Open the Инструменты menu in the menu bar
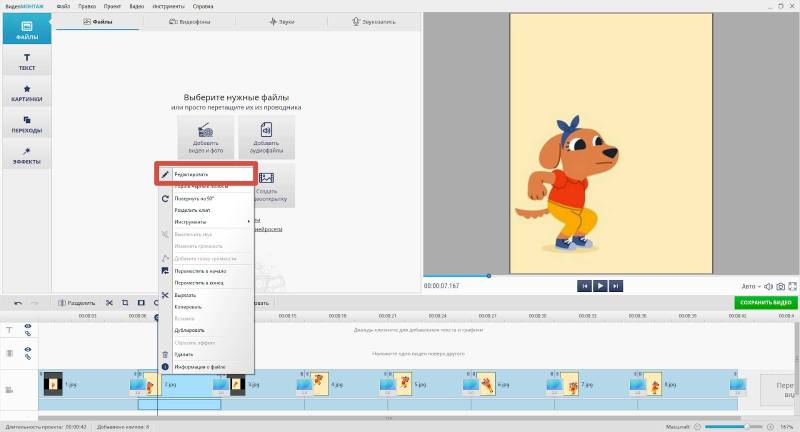 tap(168, 7)
